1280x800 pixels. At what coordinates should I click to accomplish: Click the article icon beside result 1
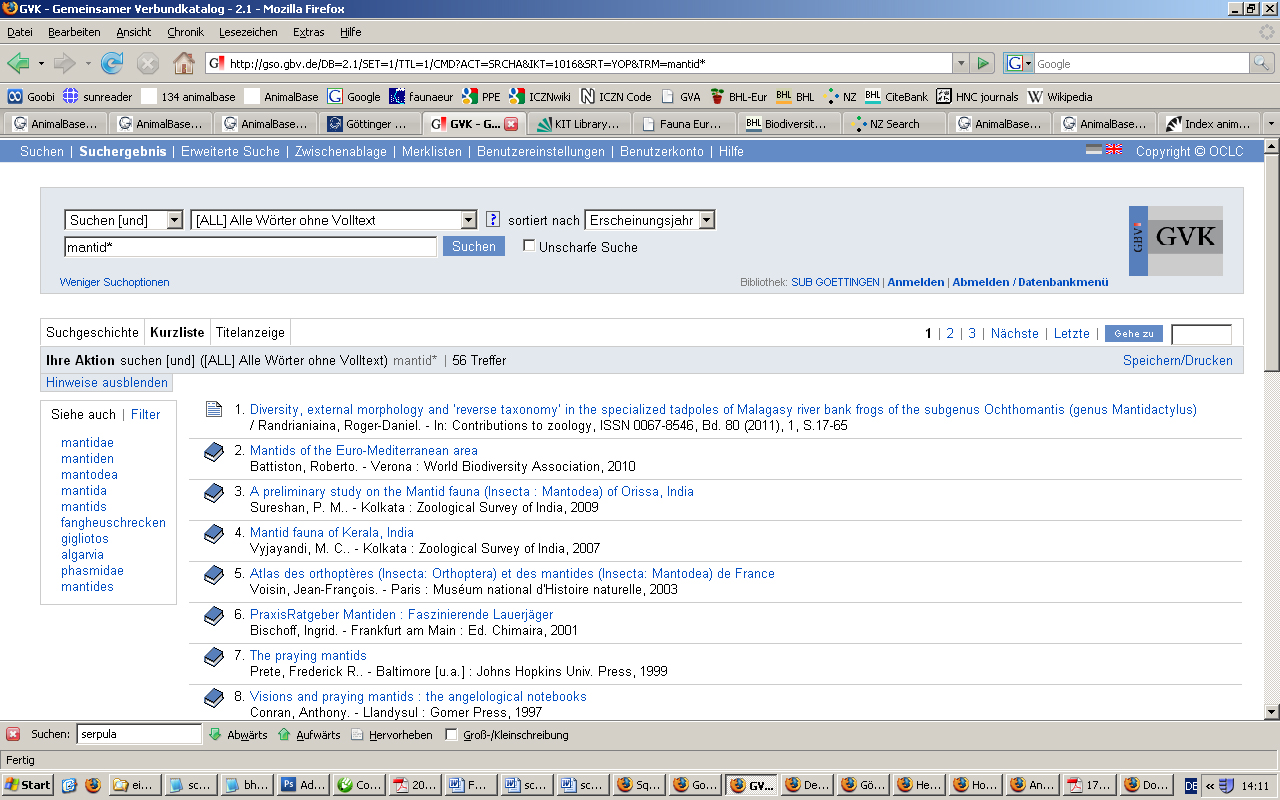tap(213, 409)
